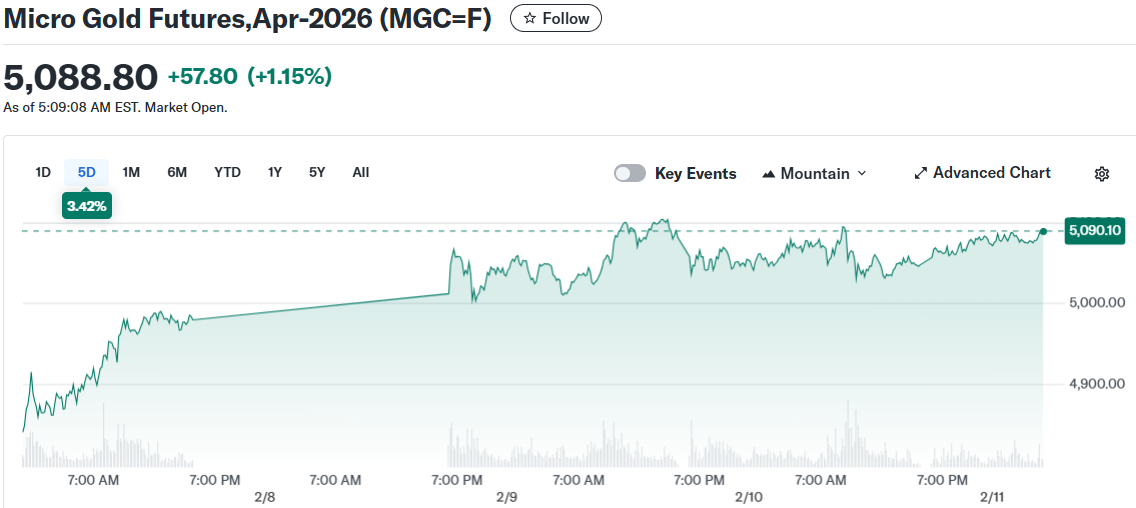Click the expand arrows icon for Advanced Chart

(x=921, y=173)
